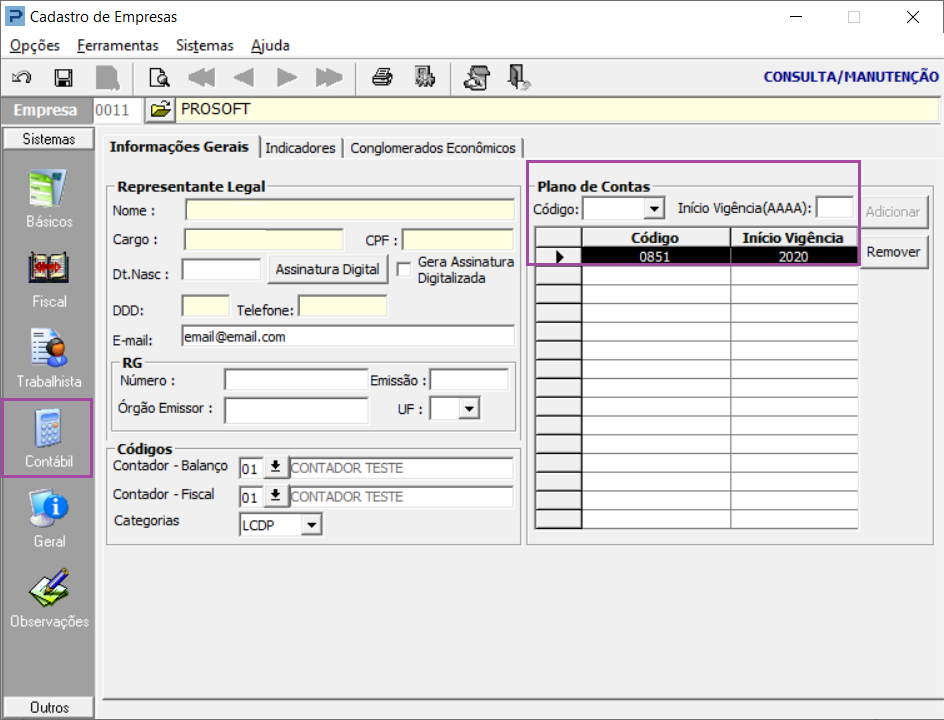This screenshot has height=720, width=944.
Task: Click the Nome input field
Action: click(x=350, y=210)
